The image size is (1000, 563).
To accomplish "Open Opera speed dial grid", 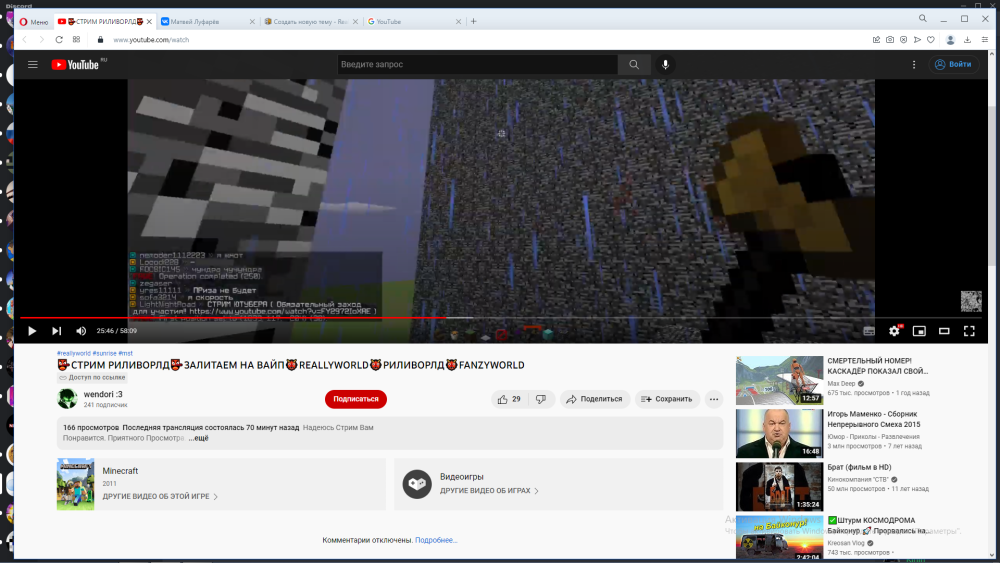I will pyautogui.click(x=77, y=40).
